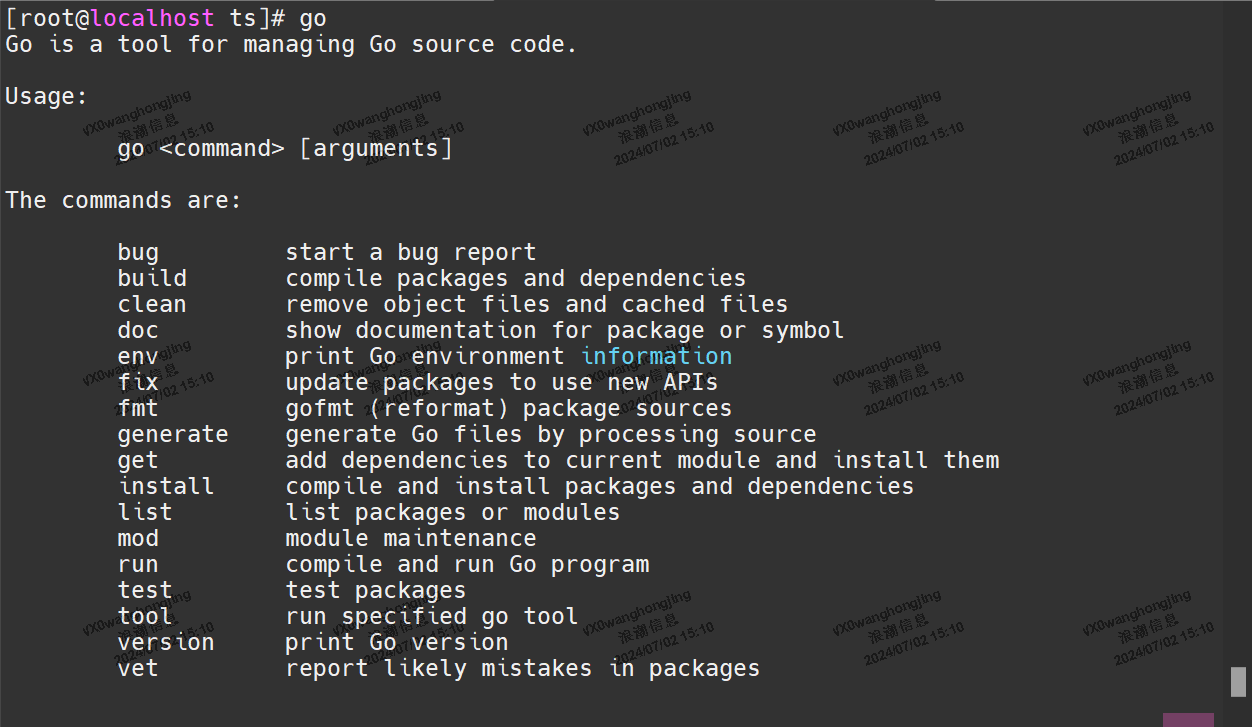Click the "doc" command entry
1252x727 pixels.
(137, 330)
